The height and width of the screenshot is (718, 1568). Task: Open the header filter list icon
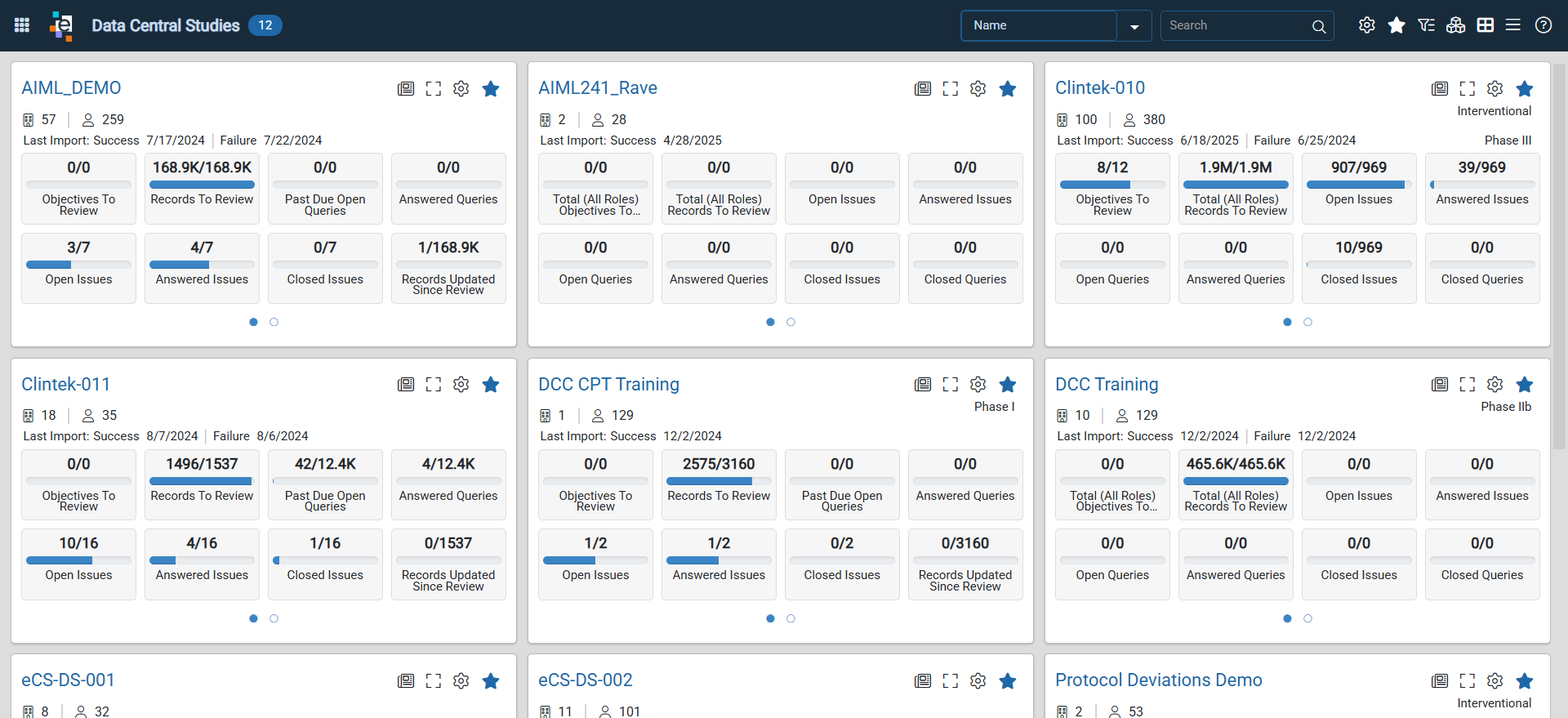point(1426,25)
